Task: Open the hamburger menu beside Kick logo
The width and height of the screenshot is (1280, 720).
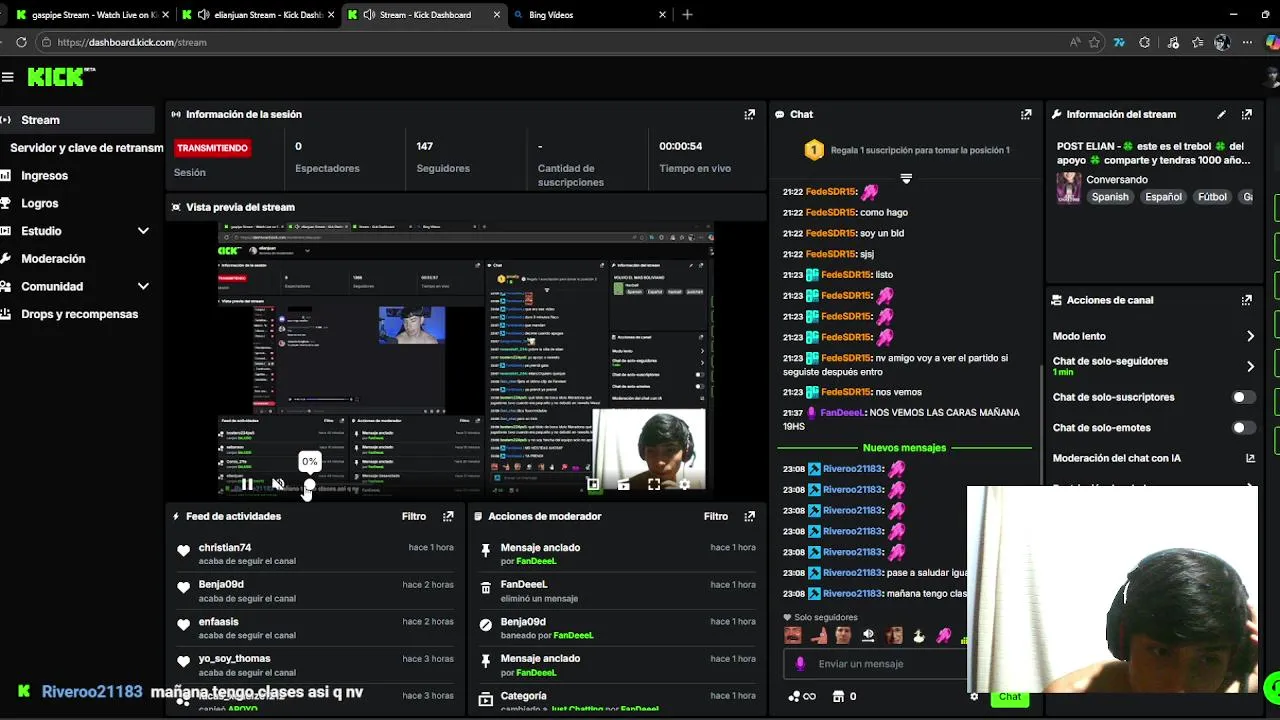Action: pos(8,77)
